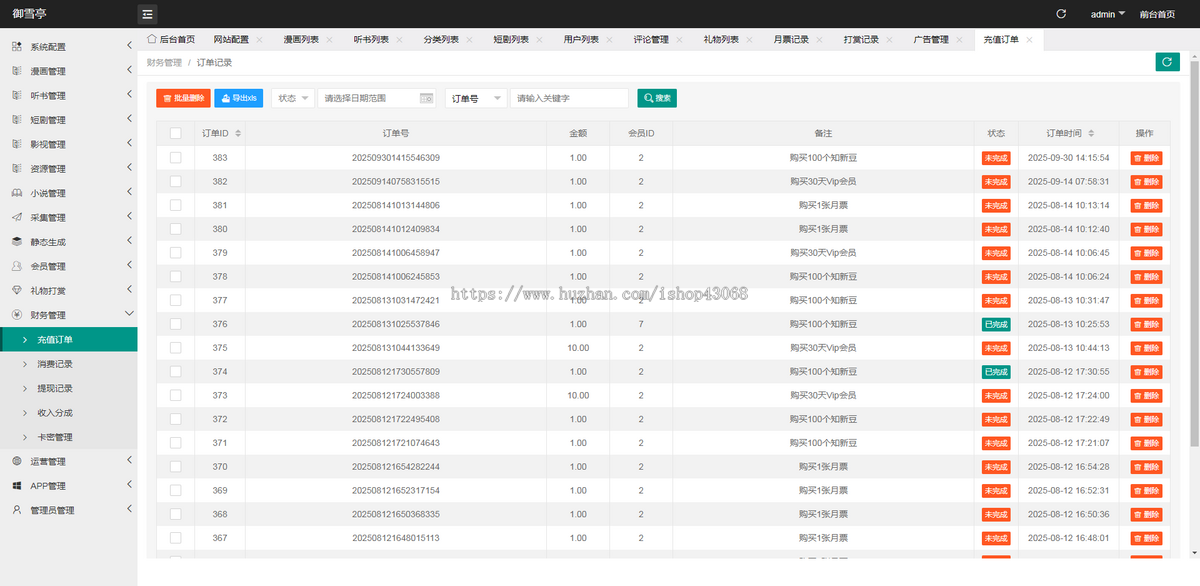
Task: Click the 静态生成 layers icon
Action: coord(17,242)
